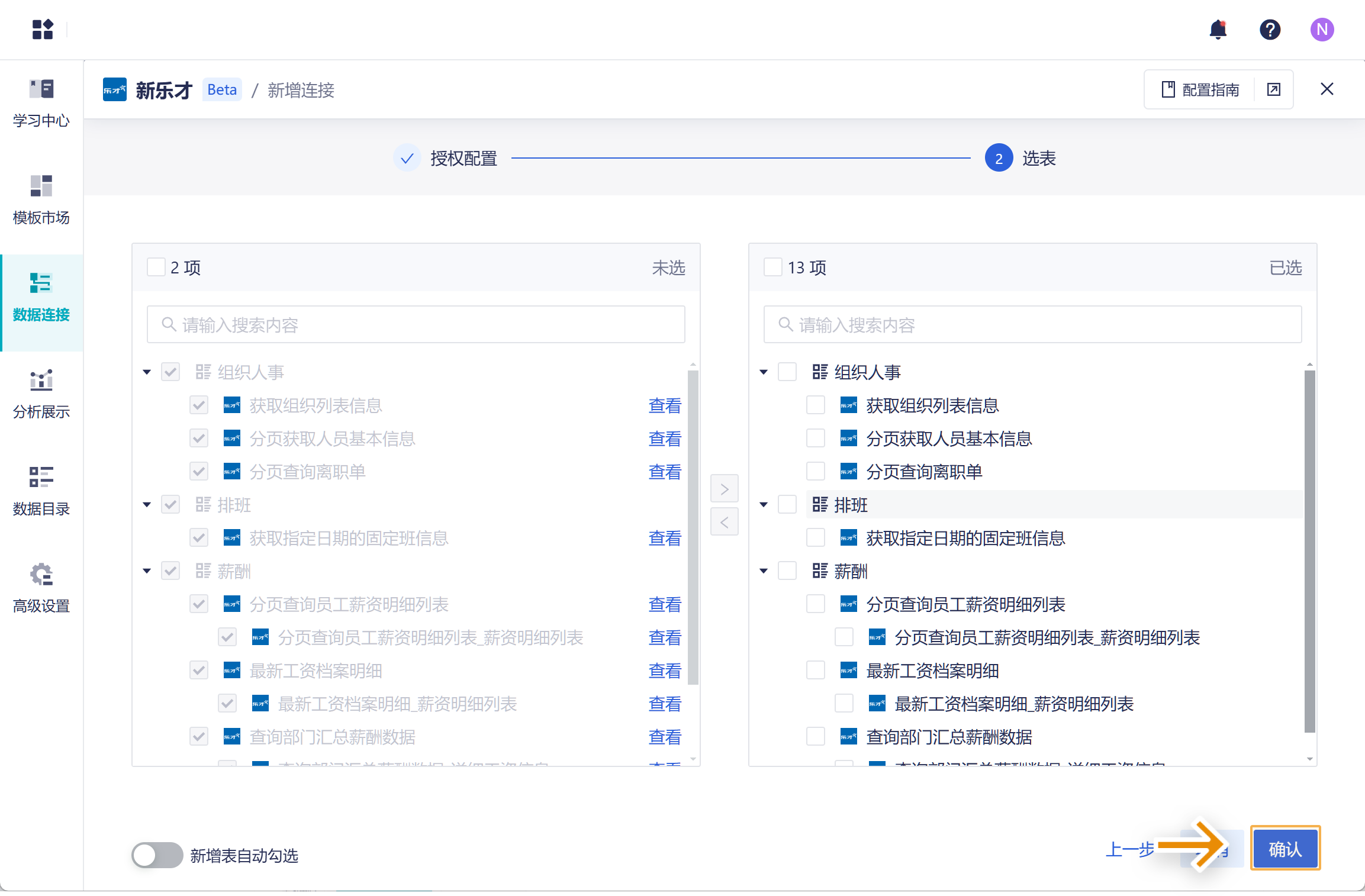Click 查看 link for 获取组织列表信息
This screenshot has height=896, width=1365.
665,406
